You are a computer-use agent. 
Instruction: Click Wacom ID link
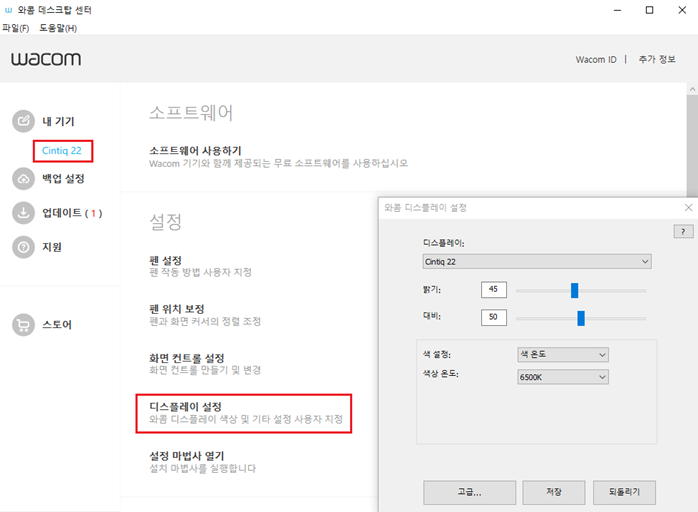(x=596, y=59)
